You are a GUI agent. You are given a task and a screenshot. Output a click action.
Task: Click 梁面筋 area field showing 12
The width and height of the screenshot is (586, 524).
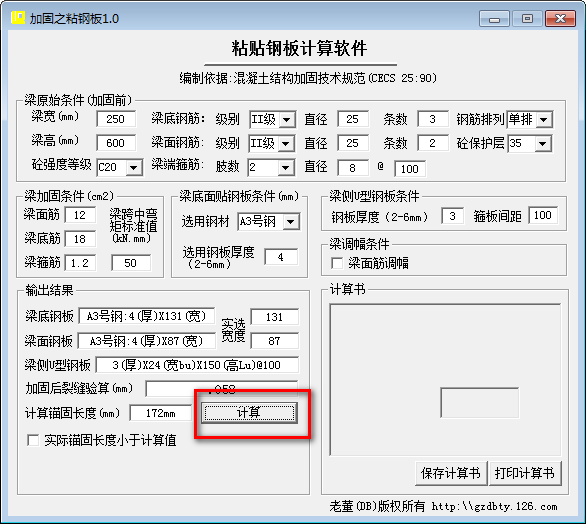pos(80,215)
